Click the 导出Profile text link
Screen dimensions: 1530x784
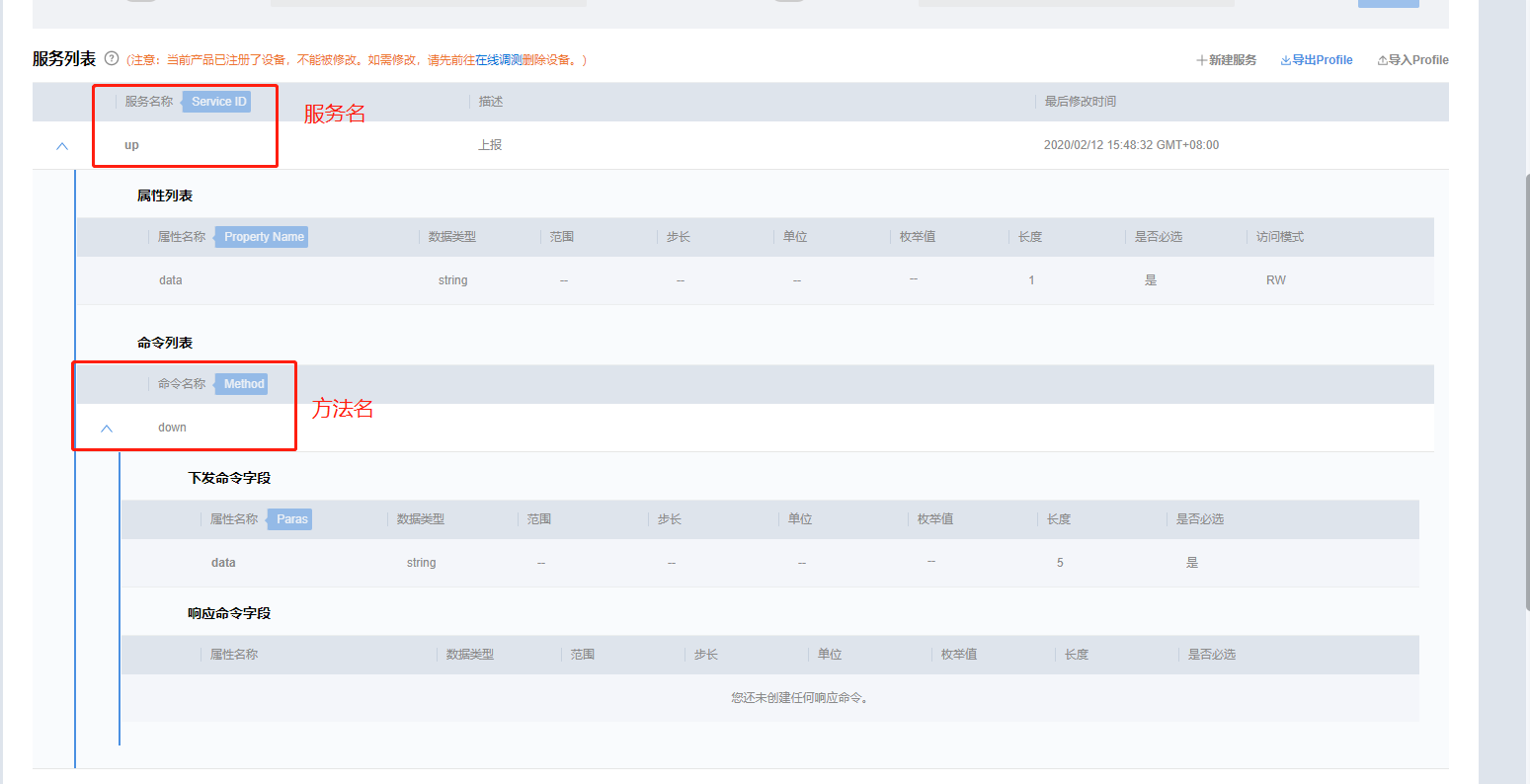coord(1323,60)
